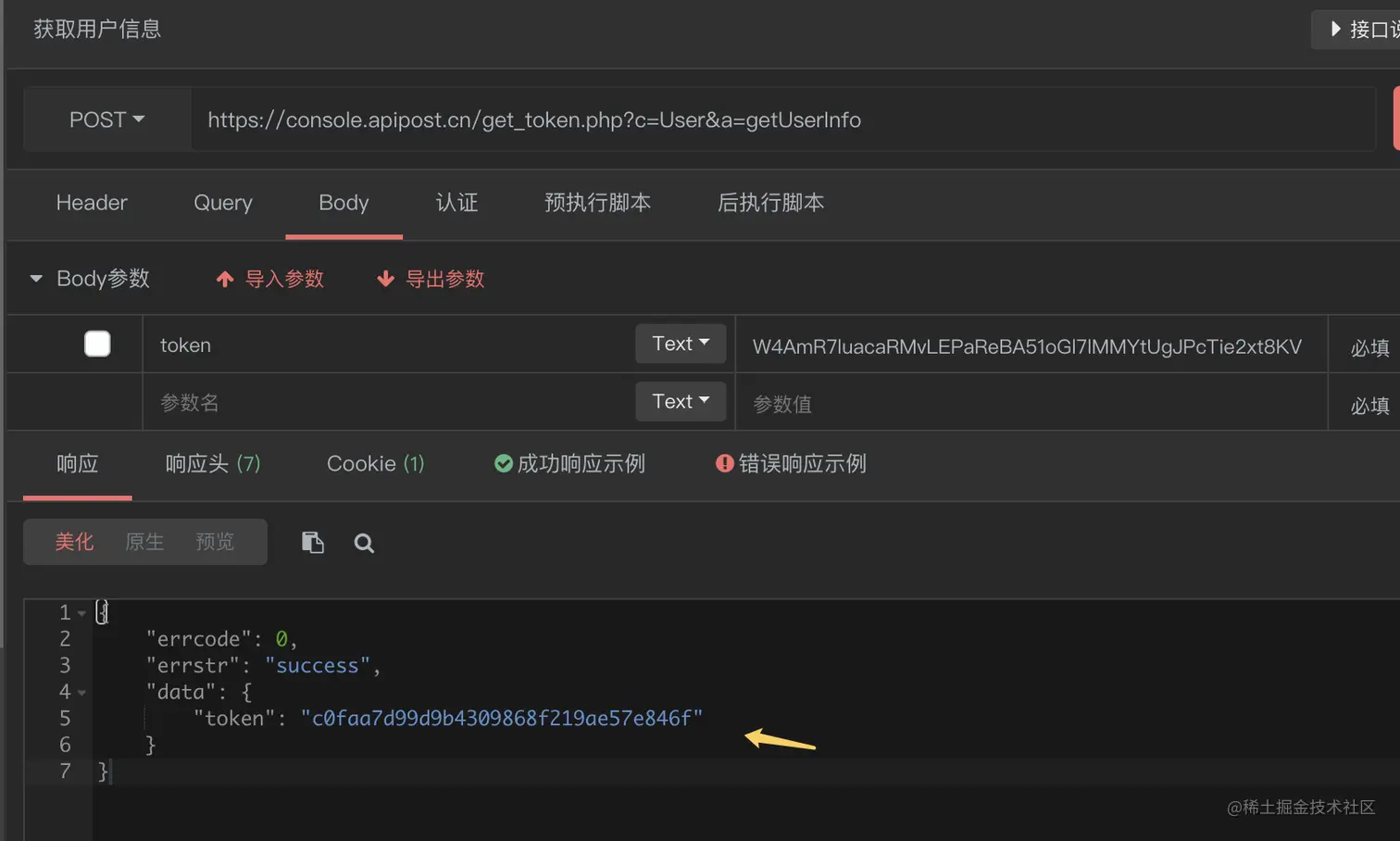Image resolution: width=1400 pixels, height=841 pixels.
Task: Collapse the Body参数 section
Action: tap(36, 278)
